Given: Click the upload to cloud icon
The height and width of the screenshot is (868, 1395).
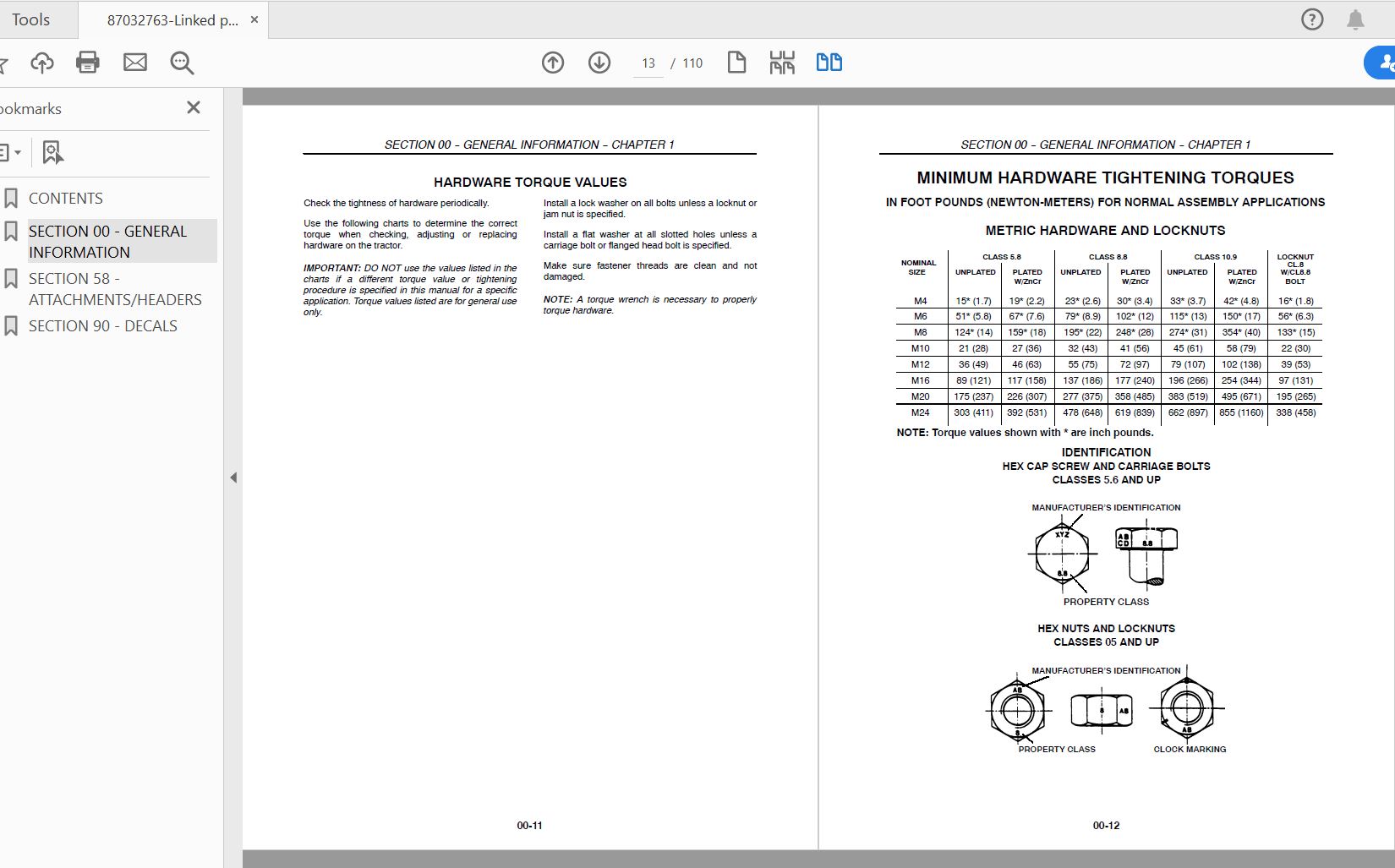Looking at the screenshot, I should (41, 63).
